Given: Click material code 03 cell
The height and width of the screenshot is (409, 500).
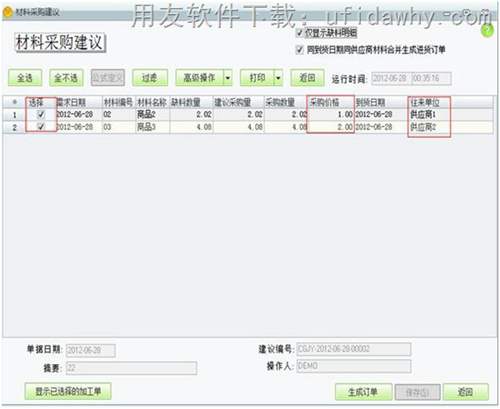Looking at the screenshot, I should pyautogui.click(x=119, y=127).
